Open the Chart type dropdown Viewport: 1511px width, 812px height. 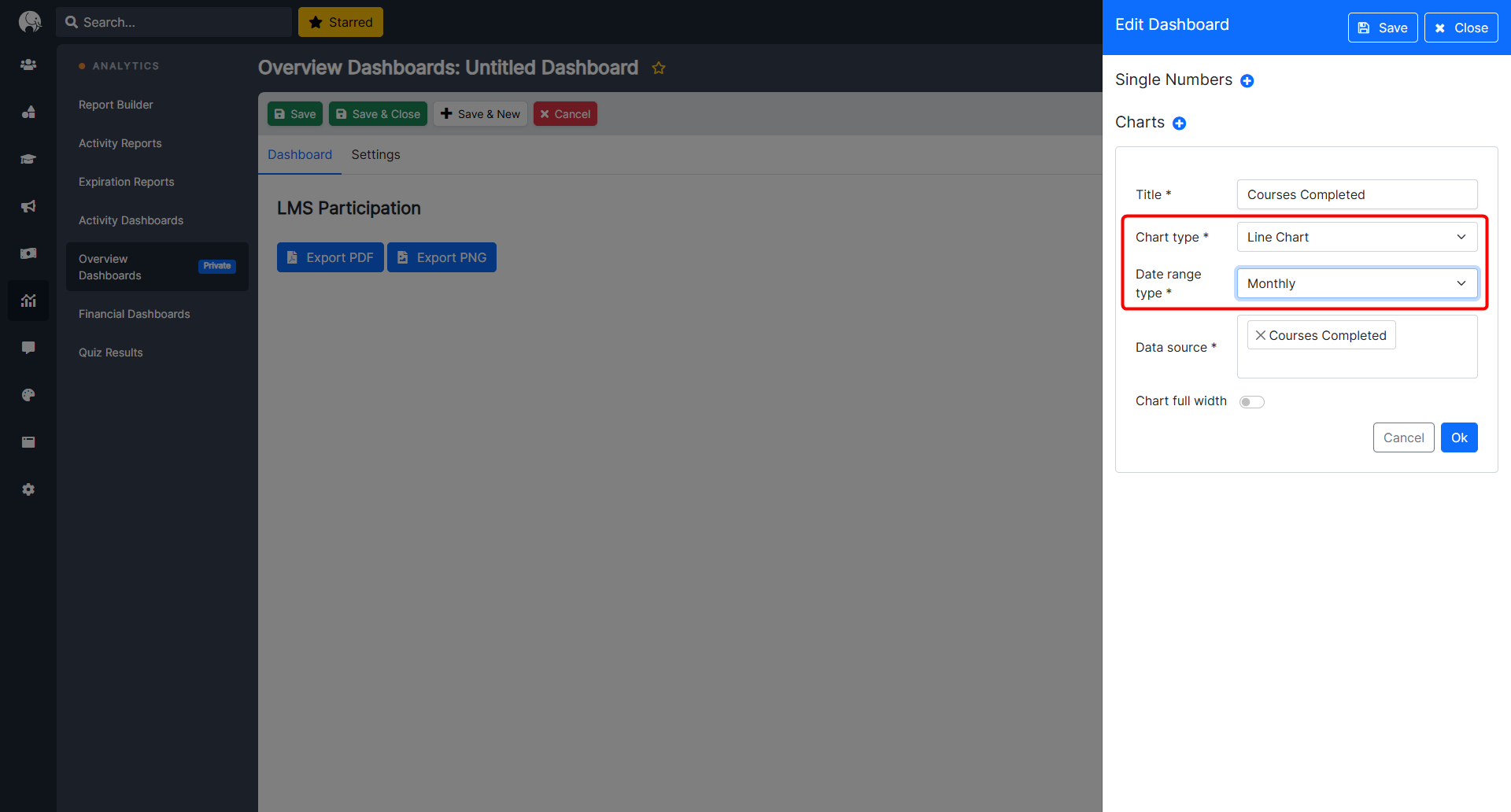coord(1356,237)
